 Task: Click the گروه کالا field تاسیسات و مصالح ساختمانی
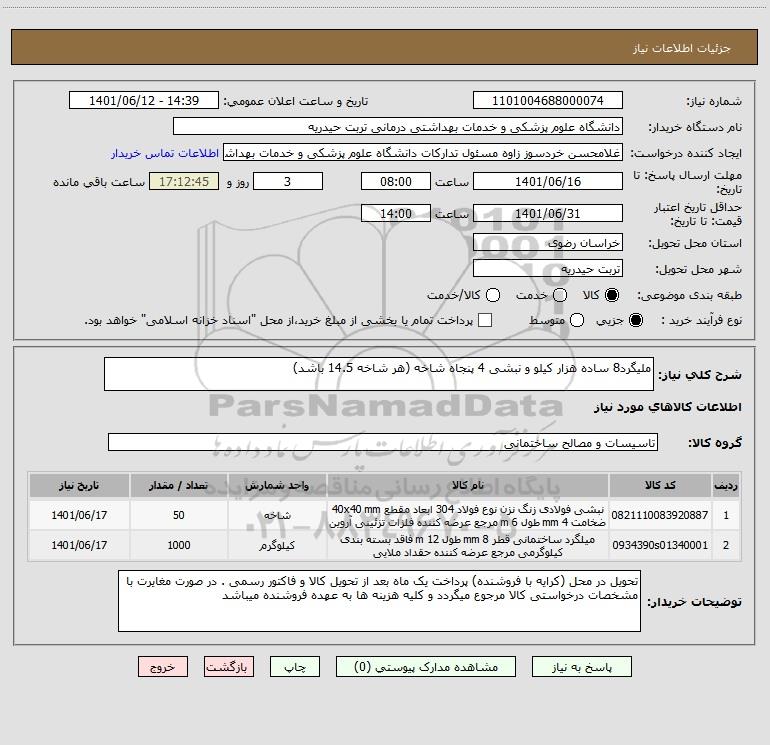point(383,442)
